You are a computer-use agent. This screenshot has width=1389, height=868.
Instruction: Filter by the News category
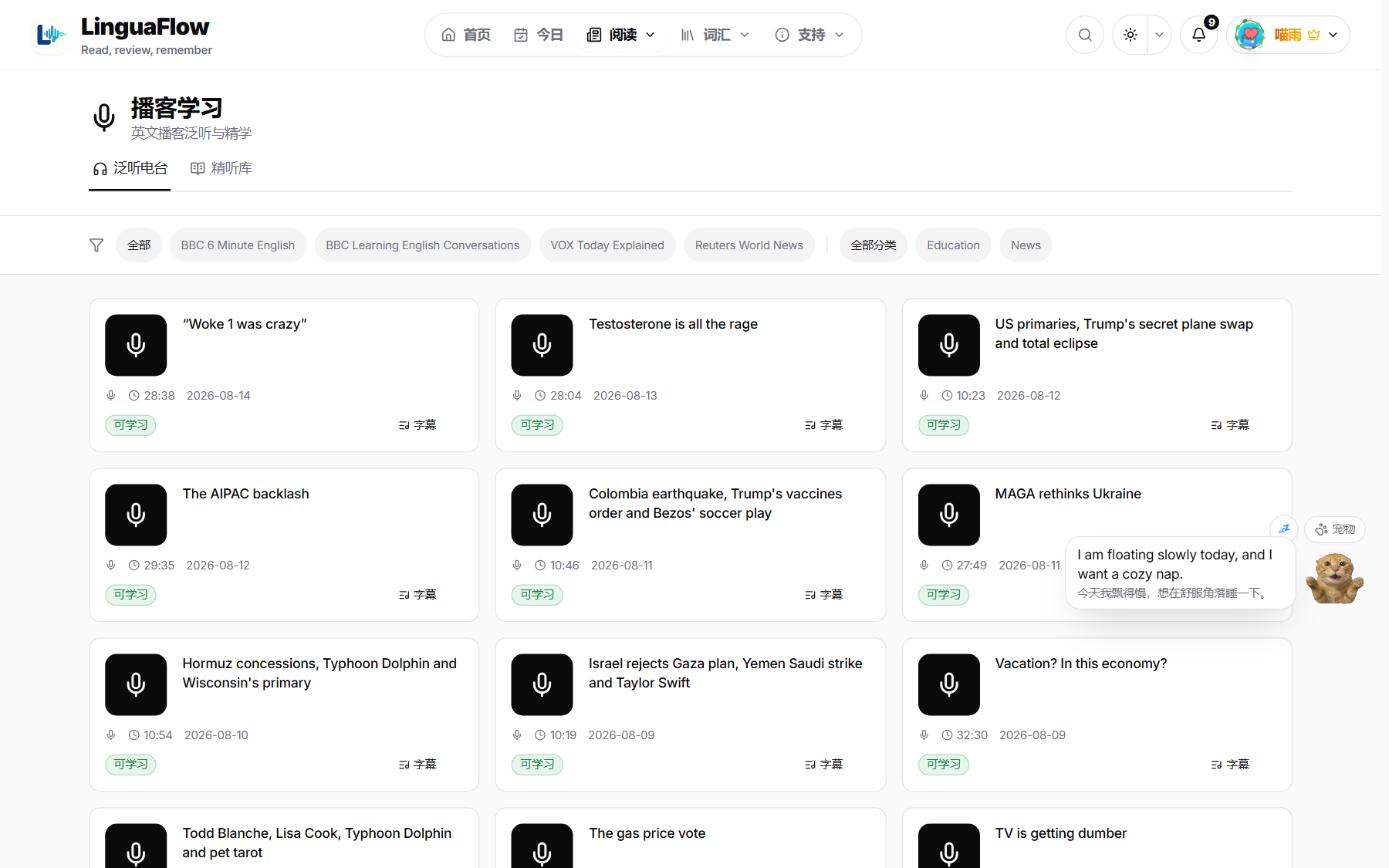[x=1026, y=245]
